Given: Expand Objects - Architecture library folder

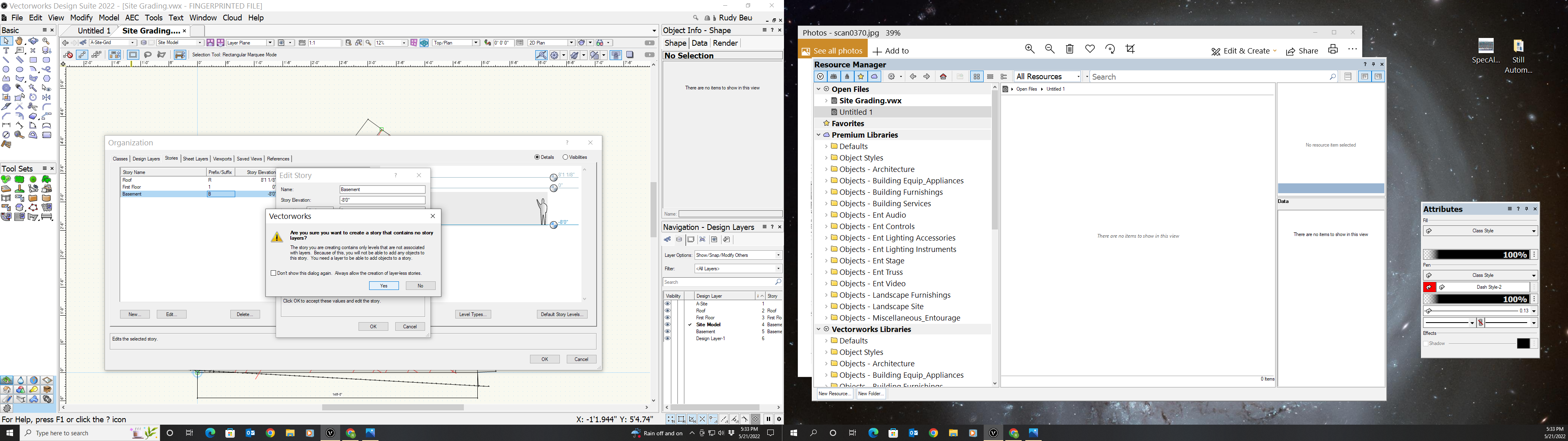Looking at the screenshot, I should tap(826, 169).
